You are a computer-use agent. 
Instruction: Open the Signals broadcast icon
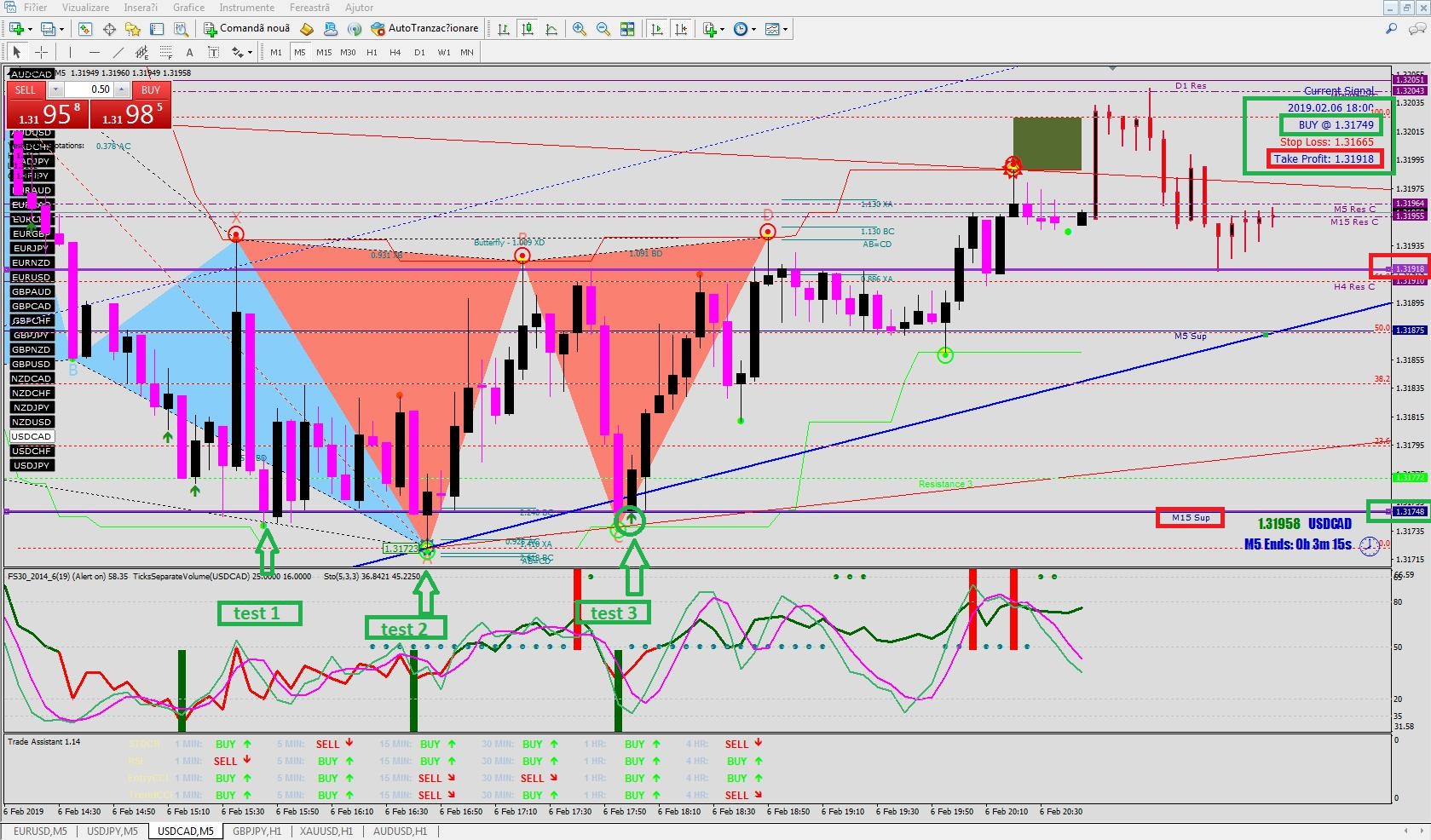[x=355, y=29]
